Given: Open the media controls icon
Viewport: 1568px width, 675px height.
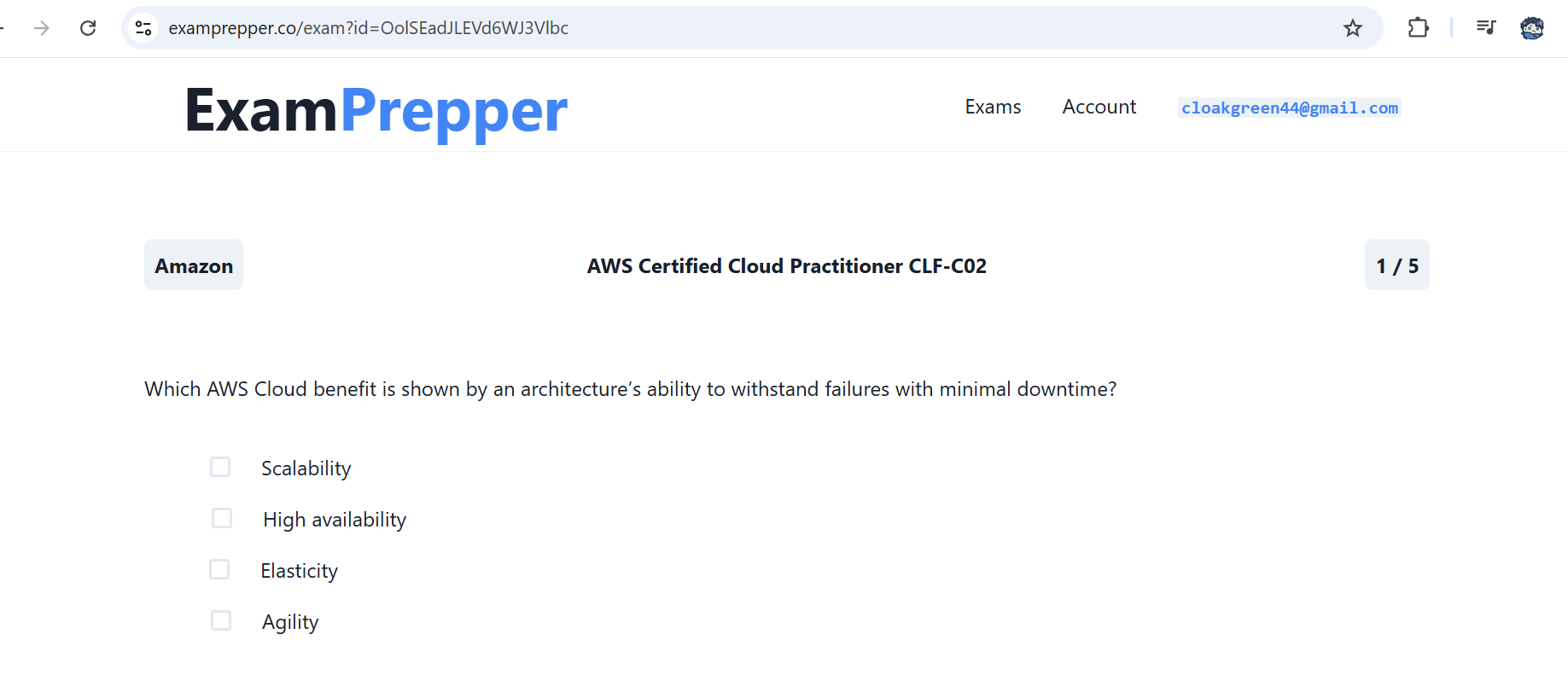Looking at the screenshot, I should click(1486, 28).
